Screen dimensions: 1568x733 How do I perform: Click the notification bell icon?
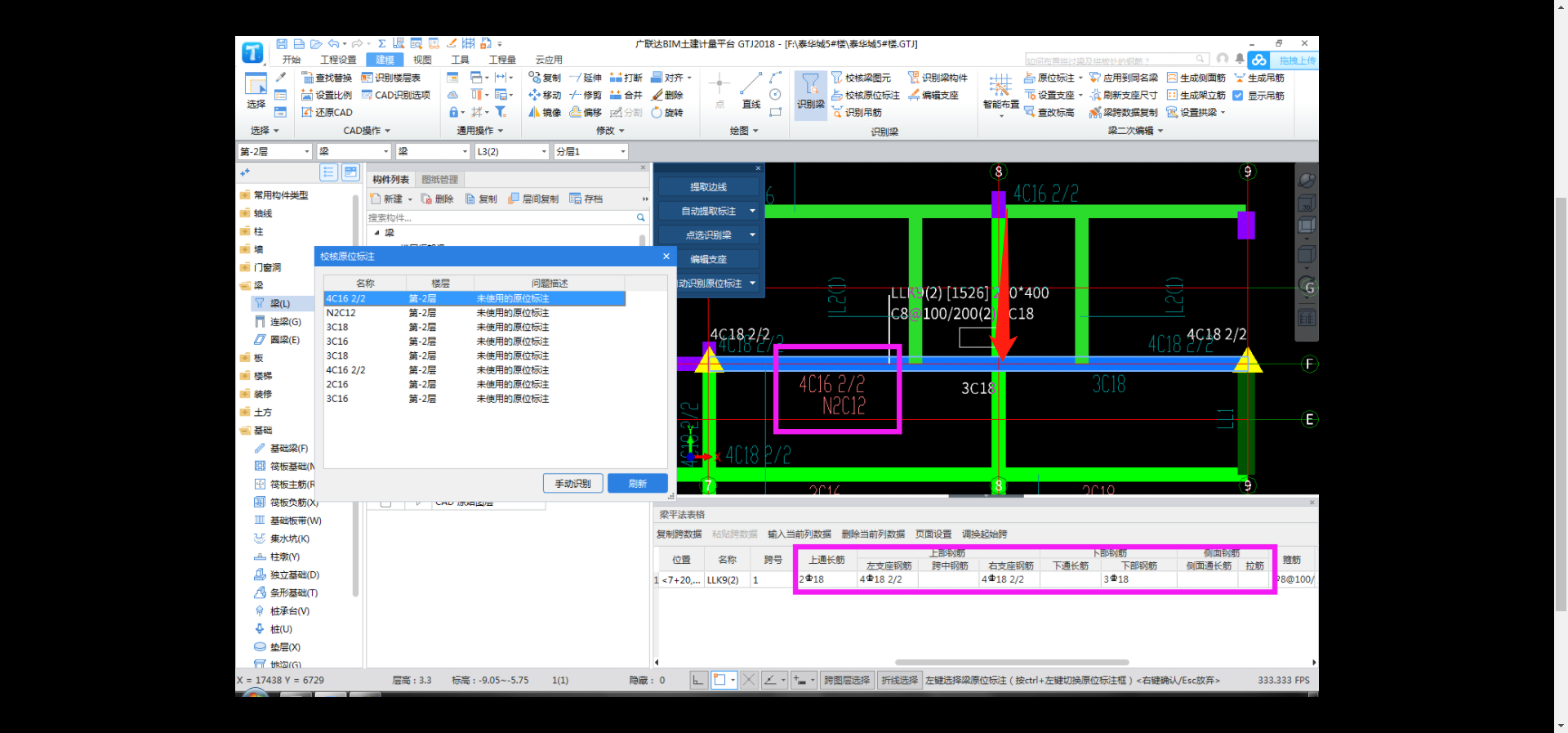click(1240, 59)
